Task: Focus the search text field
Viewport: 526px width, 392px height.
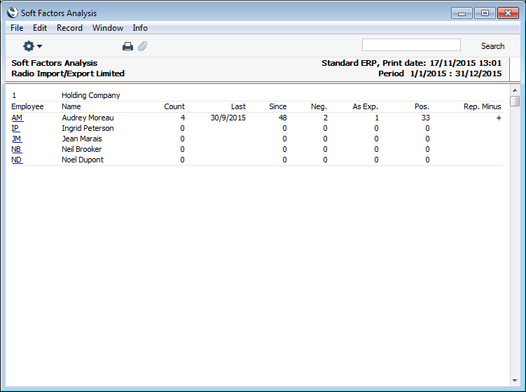Action: point(411,45)
